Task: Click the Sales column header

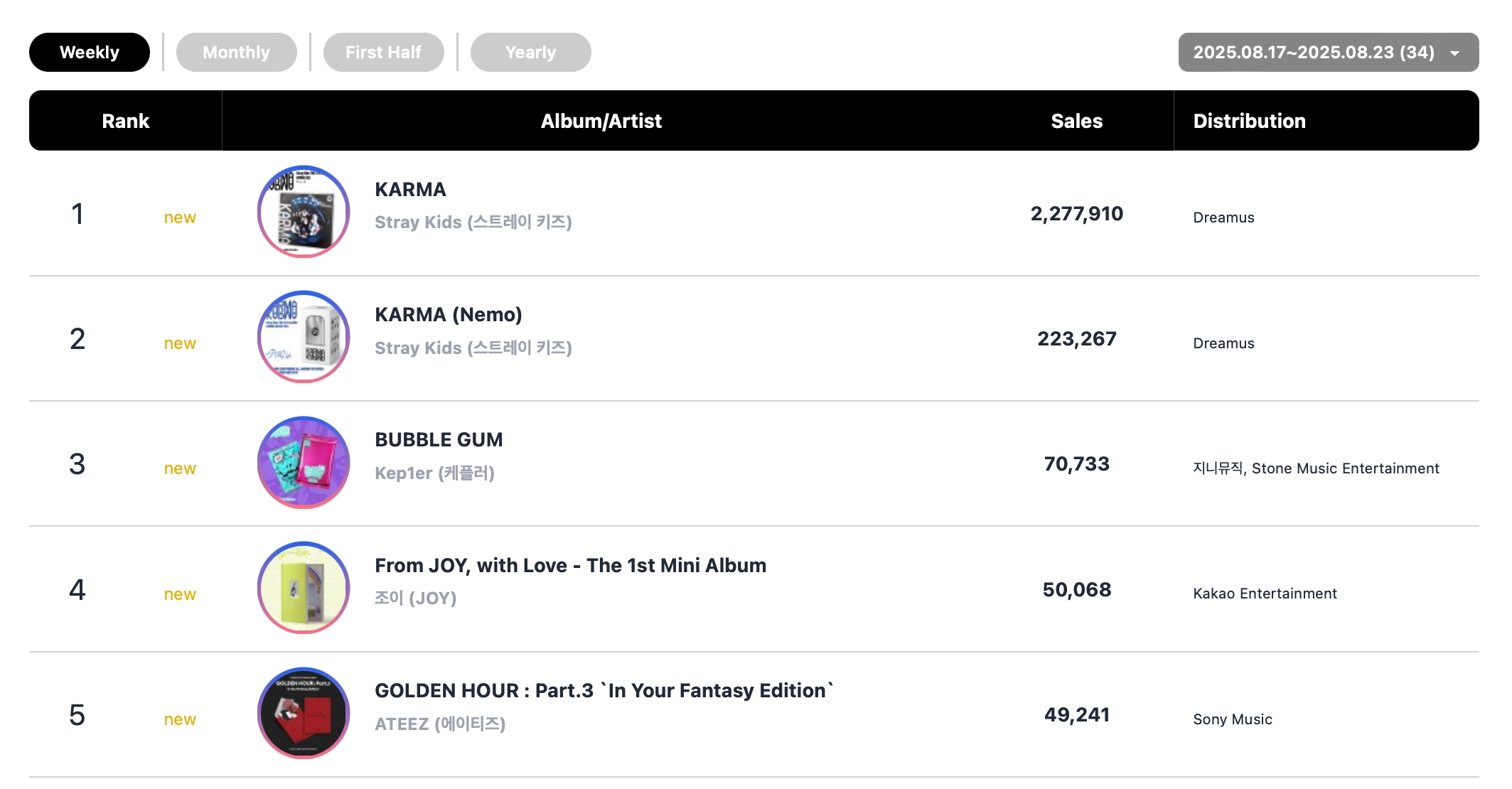Action: (1077, 121)
